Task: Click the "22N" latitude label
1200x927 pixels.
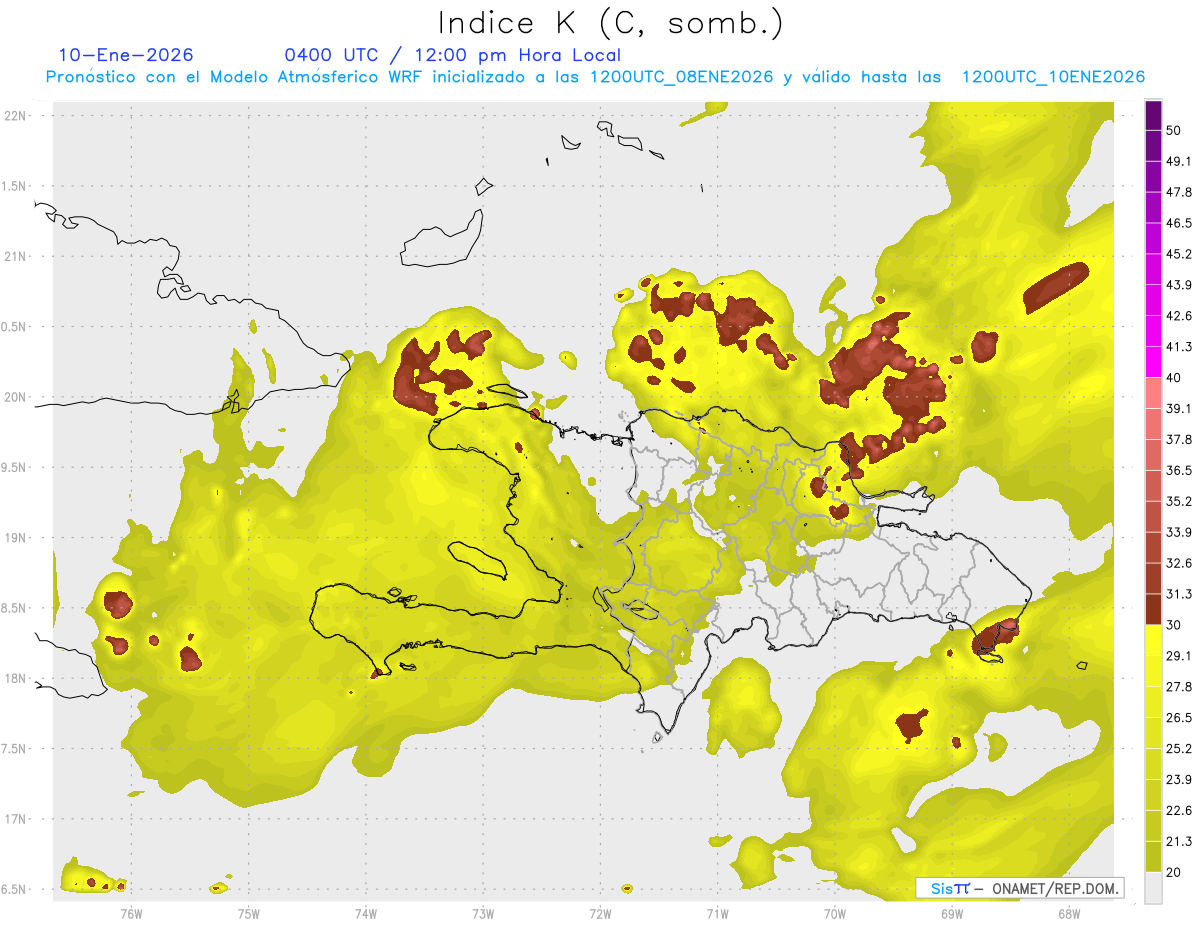Action: 17,115
